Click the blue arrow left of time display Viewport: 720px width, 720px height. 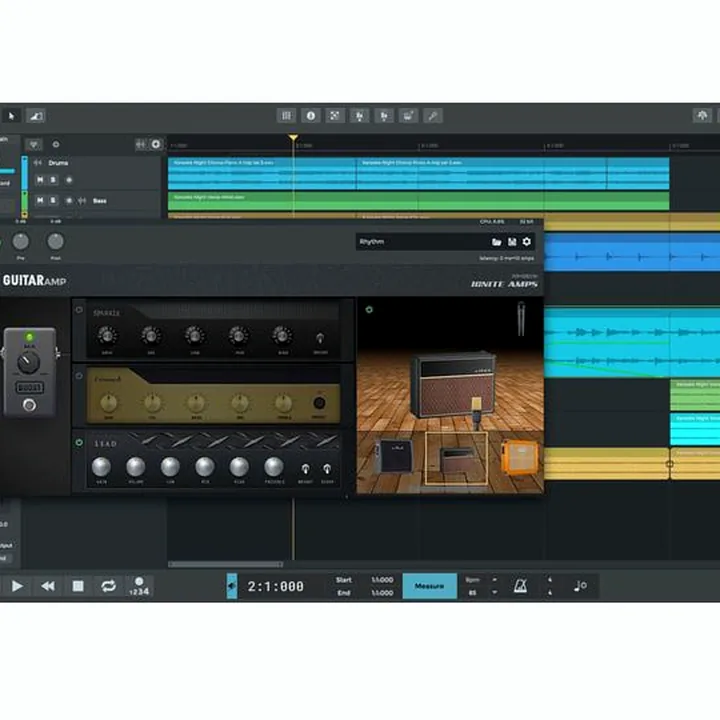point(232,586)
